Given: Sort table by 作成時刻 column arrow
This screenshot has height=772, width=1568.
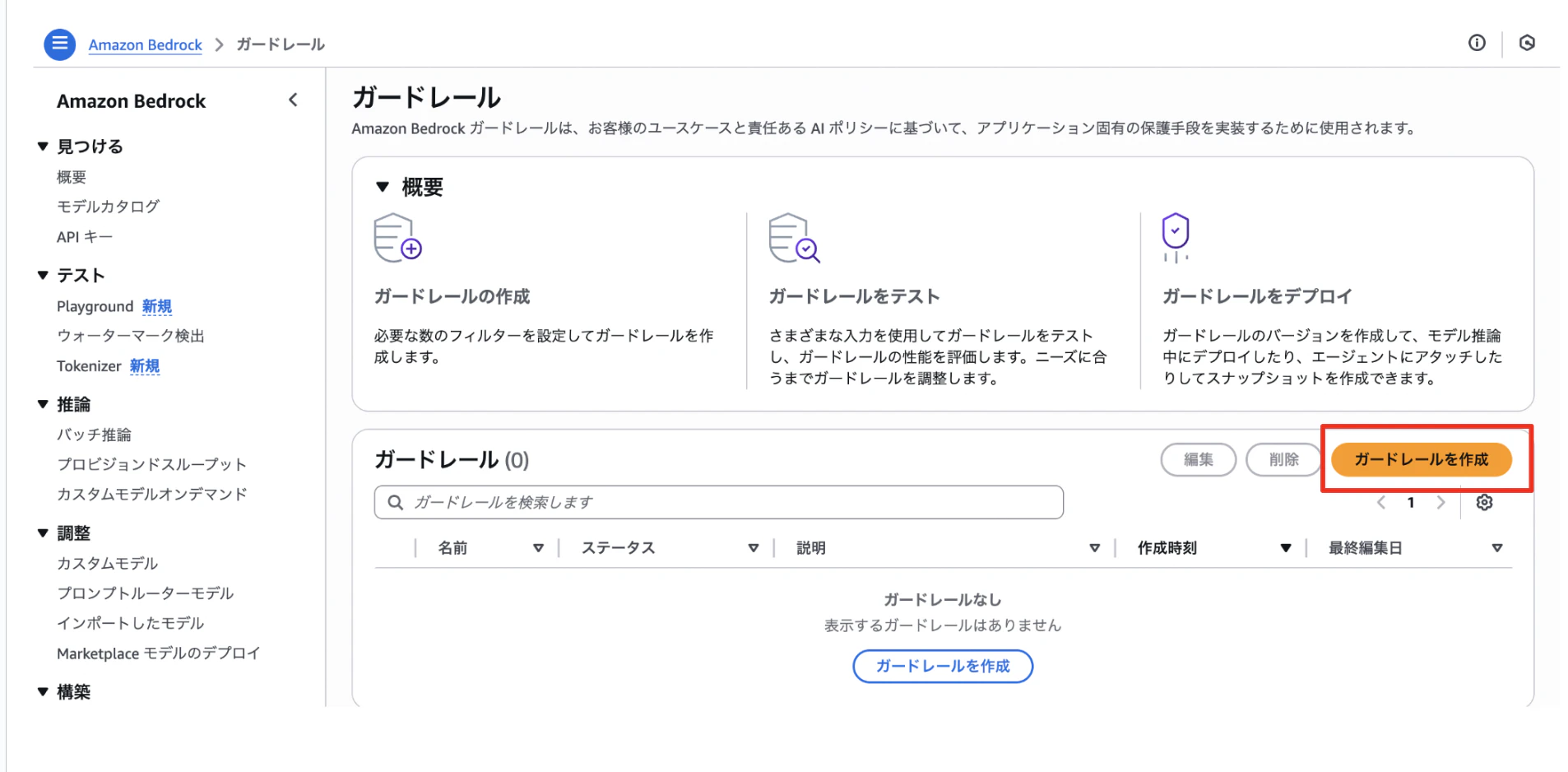Looking at the screenshot, I should [1286, 548].
